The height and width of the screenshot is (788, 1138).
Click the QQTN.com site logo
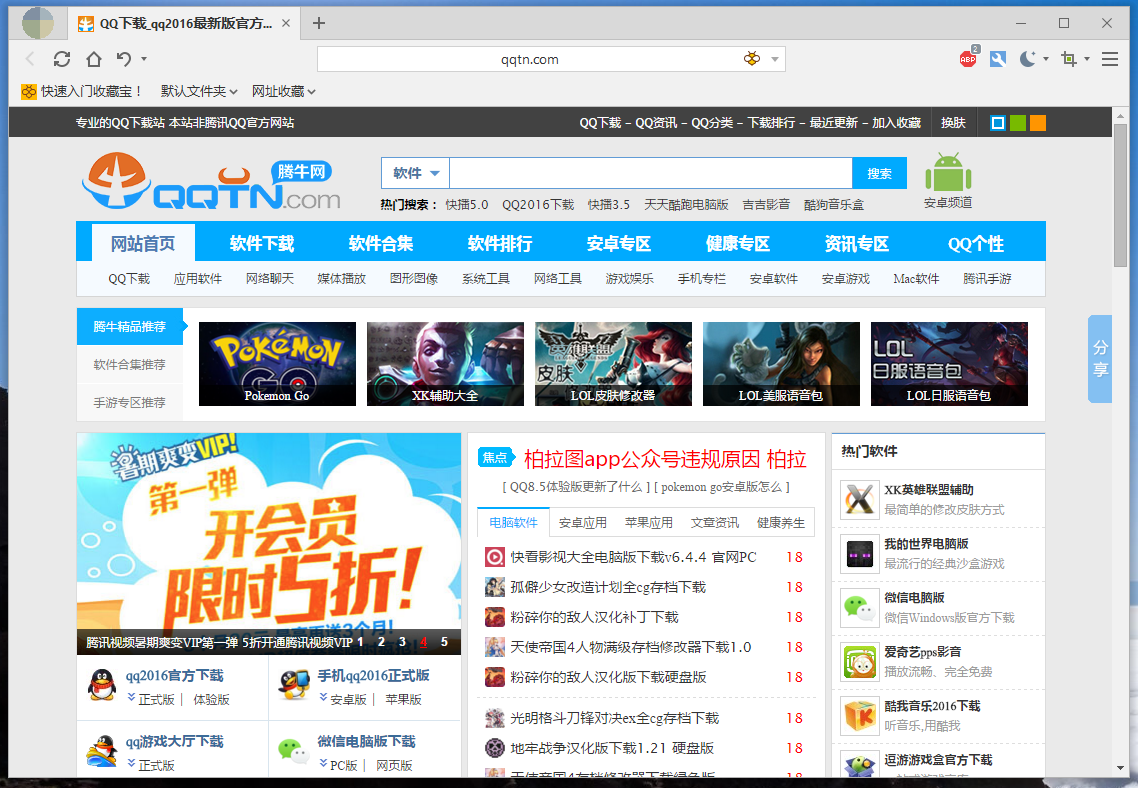coord(211,181)
